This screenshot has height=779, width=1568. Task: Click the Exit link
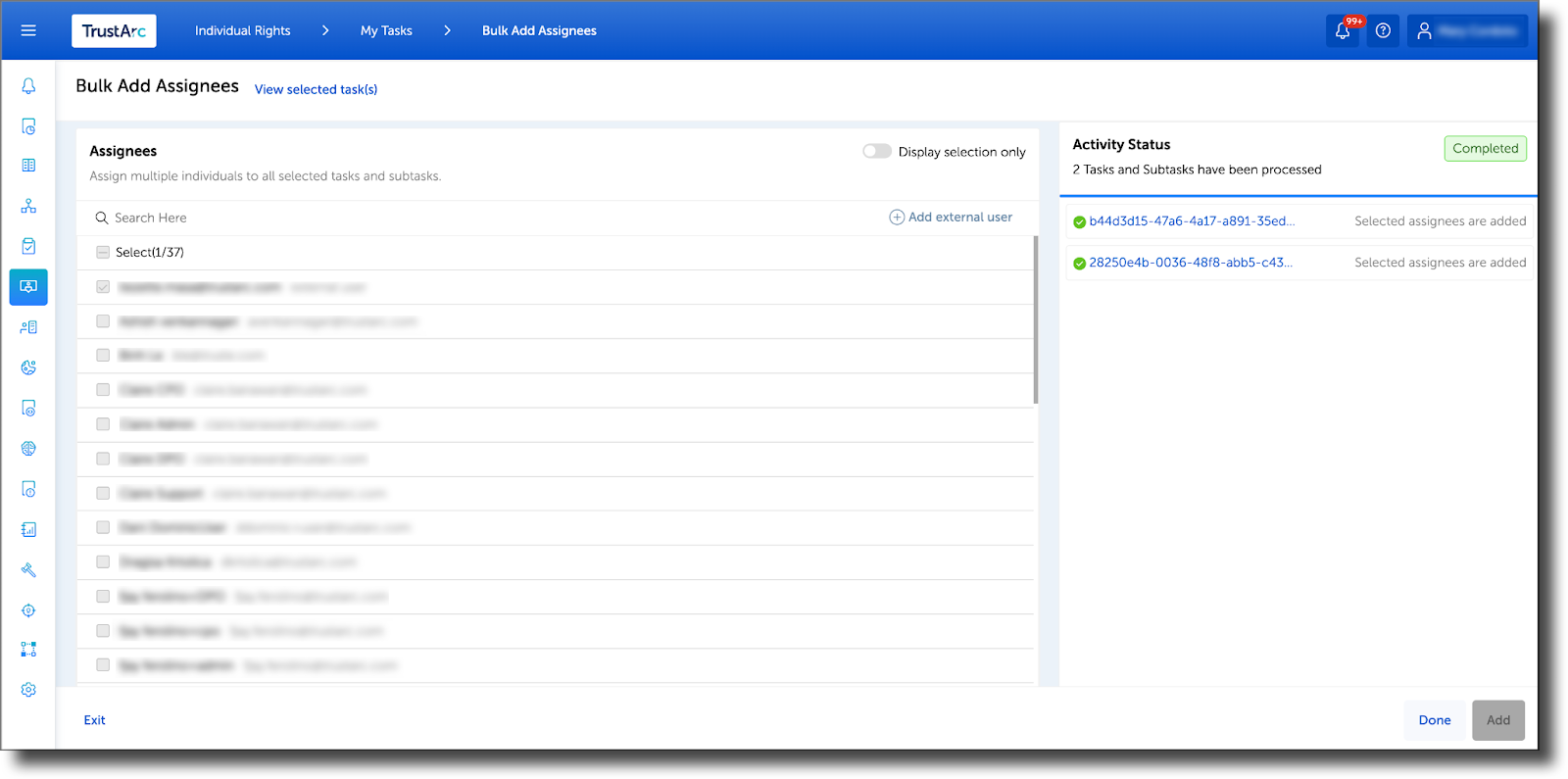tap(94, 719)
